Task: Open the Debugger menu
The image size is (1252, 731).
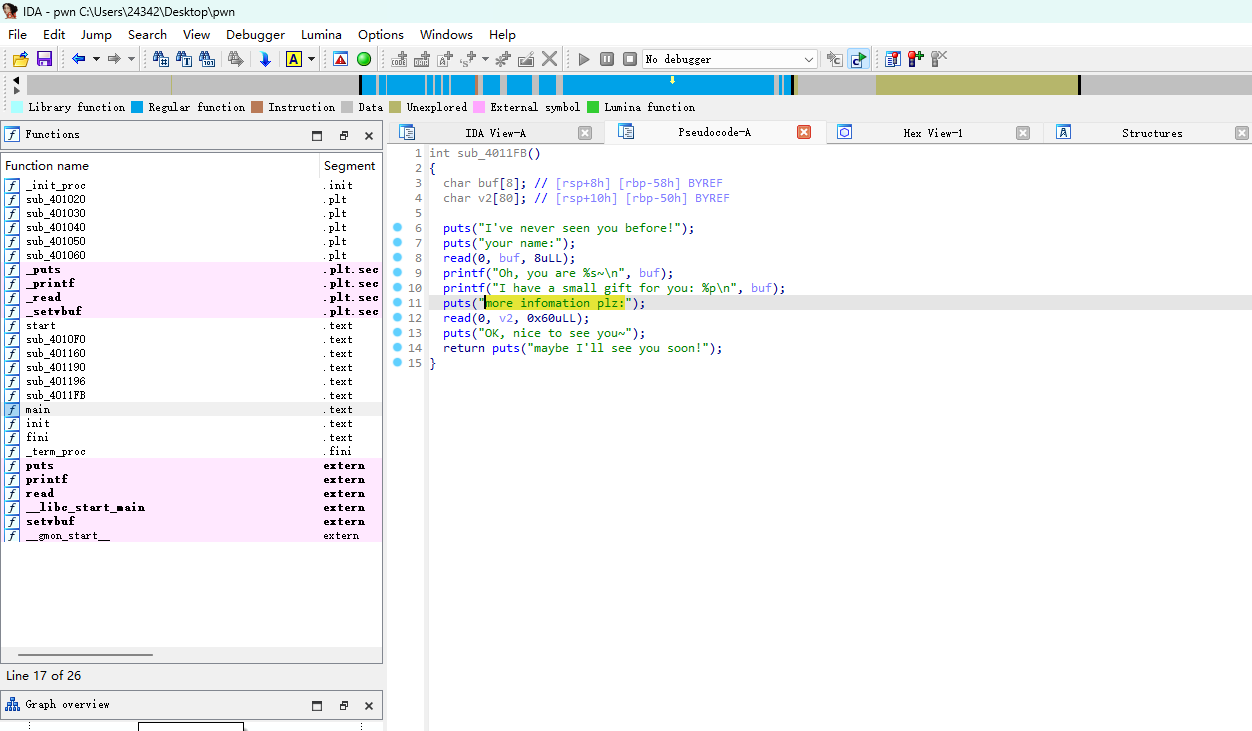Action: [x=255, y=34]
